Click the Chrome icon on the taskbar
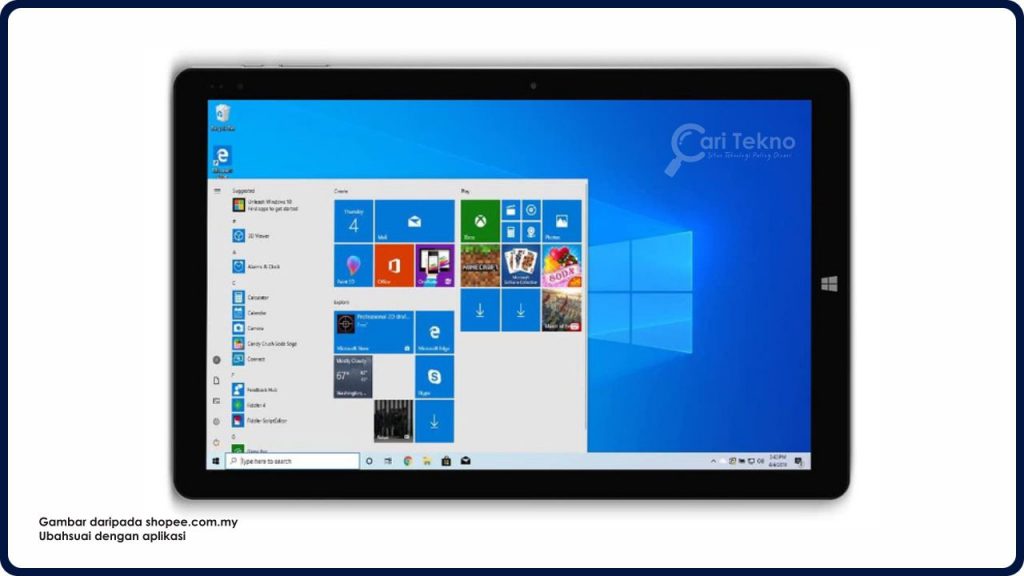The image size is (1024, 576). pyautogui.click(x=408, y=461)
